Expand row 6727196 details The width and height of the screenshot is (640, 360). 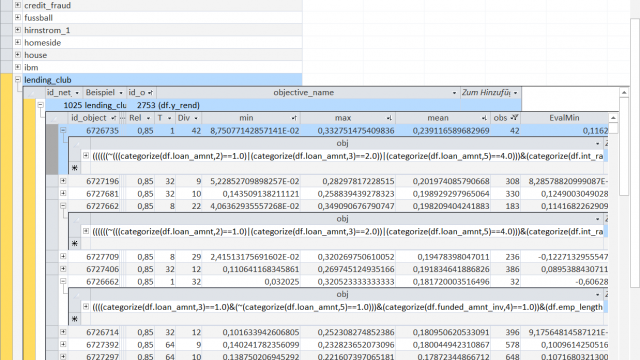(x=63, y=180)
